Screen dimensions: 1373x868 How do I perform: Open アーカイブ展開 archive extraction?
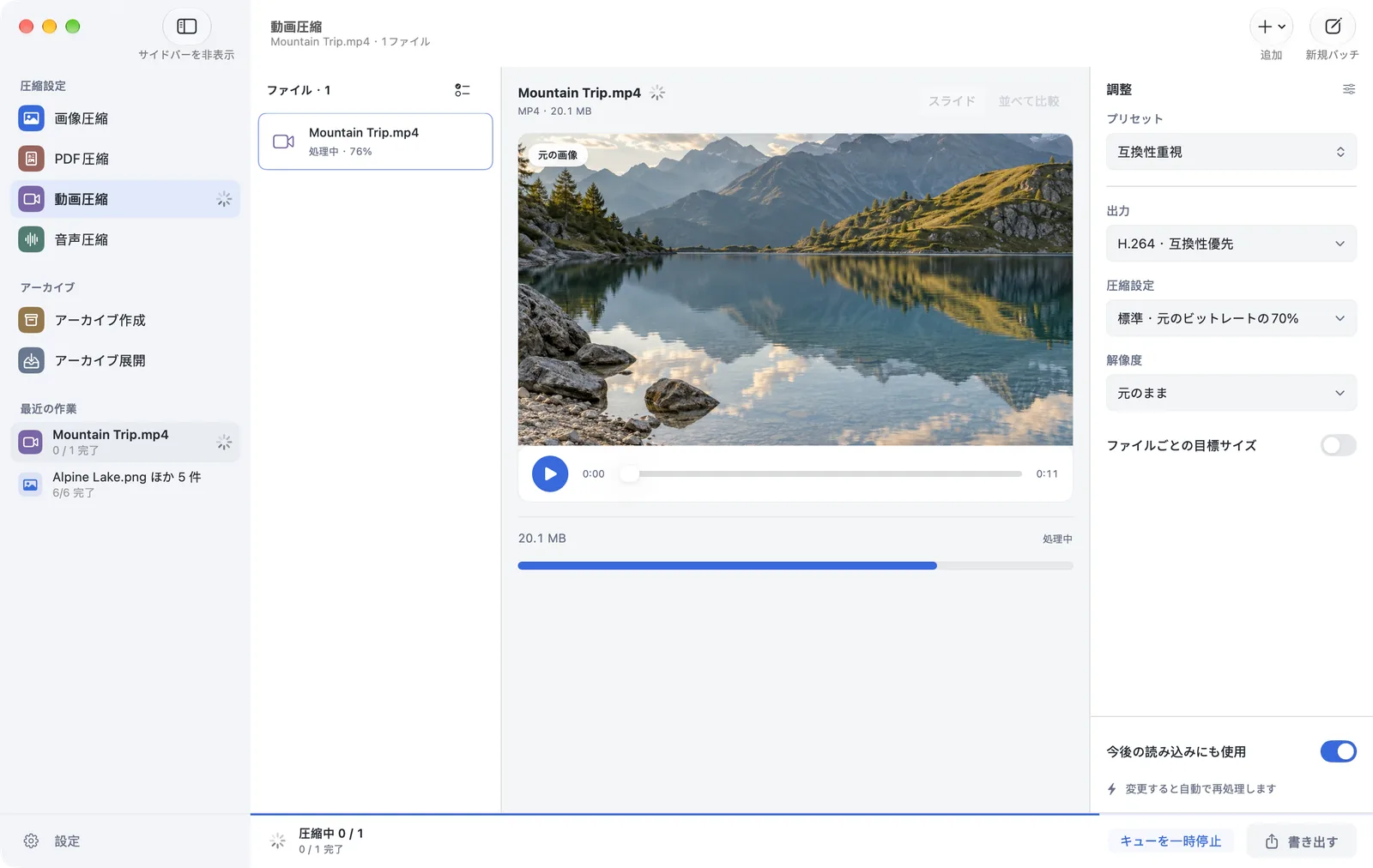[125, 360]
